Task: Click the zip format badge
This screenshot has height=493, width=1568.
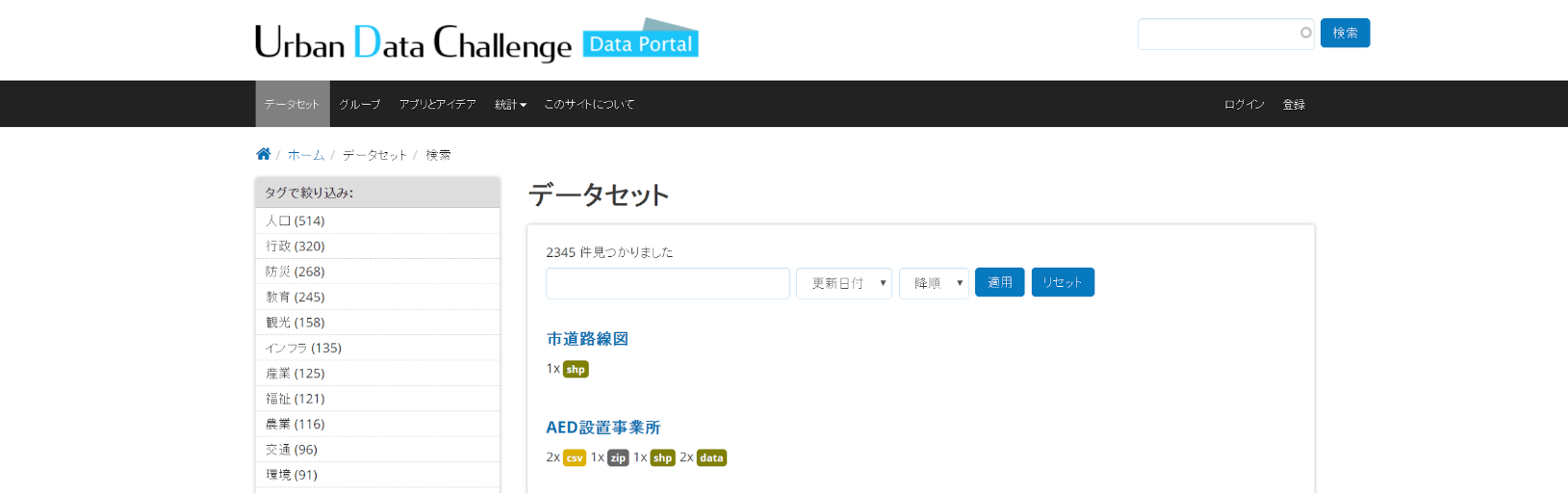Action: click(x=618, y=458)
